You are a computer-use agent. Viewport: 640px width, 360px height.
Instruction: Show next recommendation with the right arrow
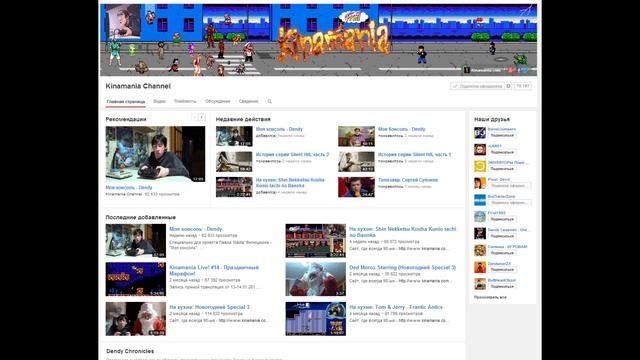click(202, 118)
